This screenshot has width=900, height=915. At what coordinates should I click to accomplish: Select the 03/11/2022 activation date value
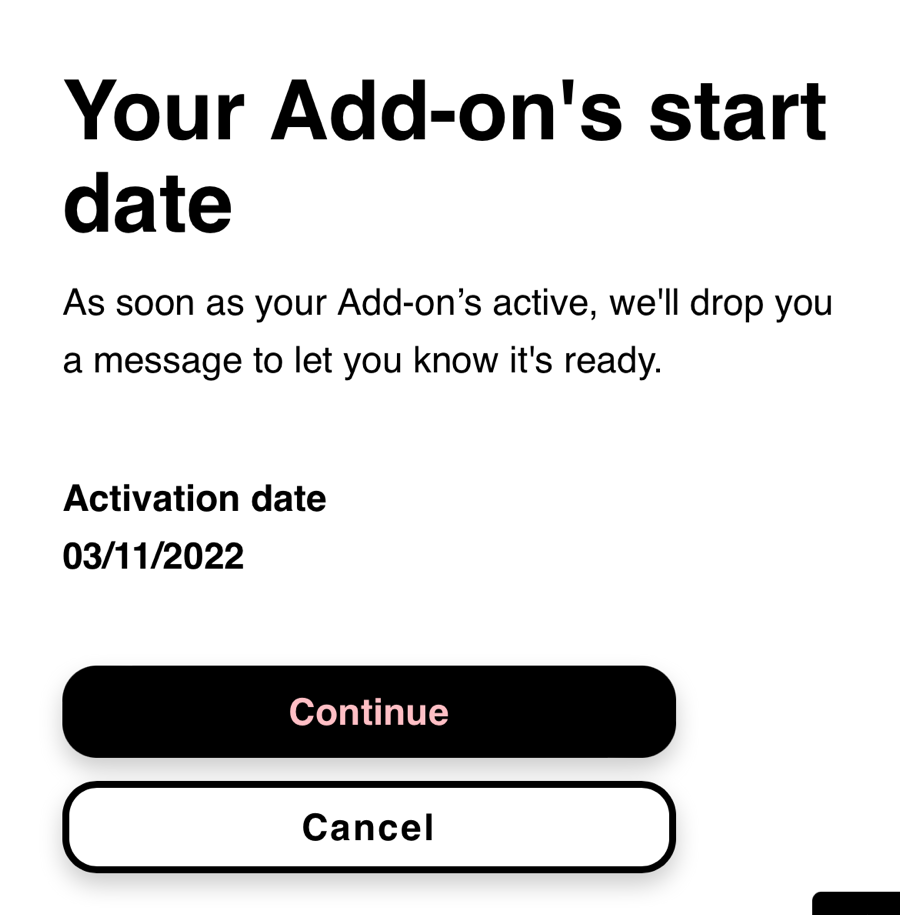(x=153, y=556)
